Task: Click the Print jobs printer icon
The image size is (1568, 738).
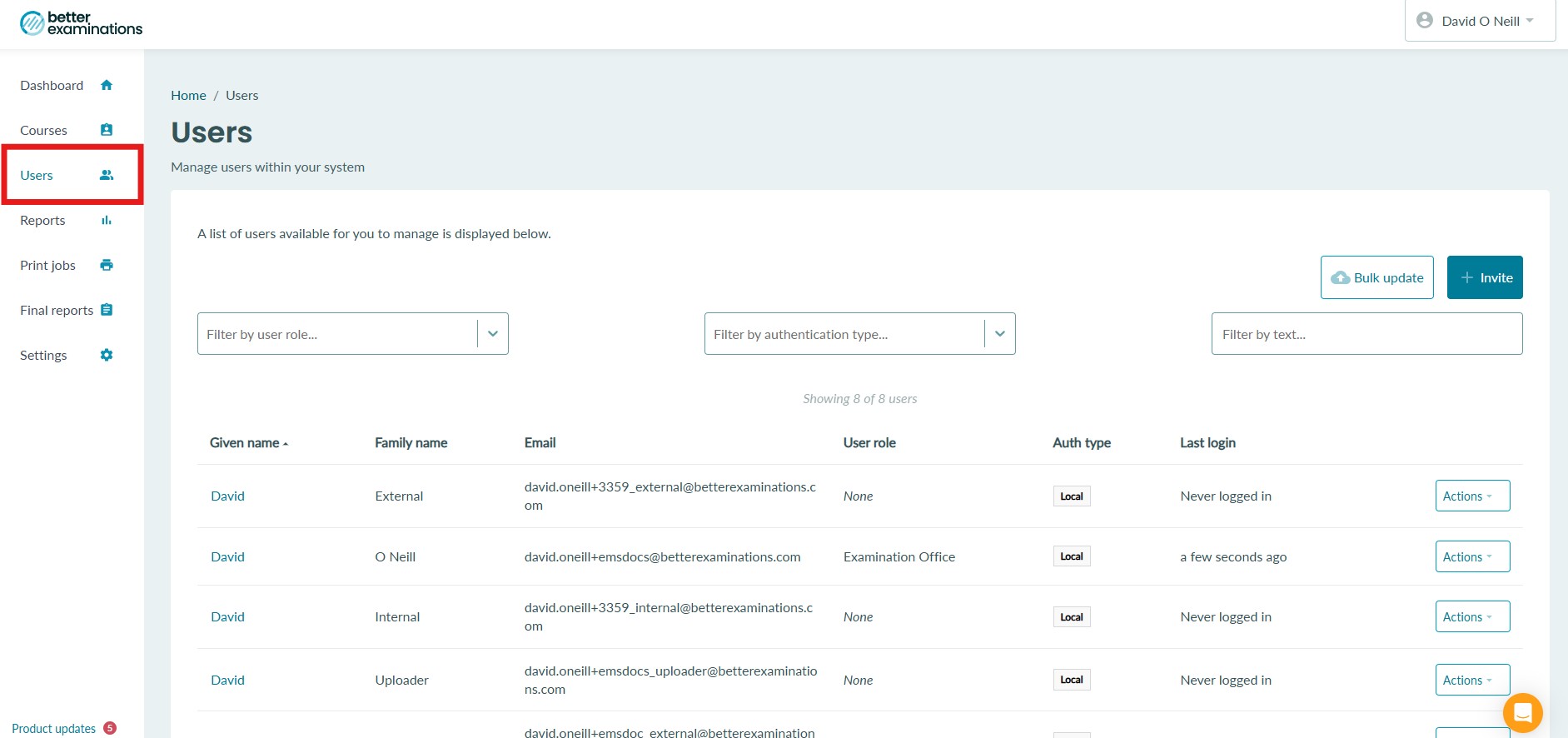Action: pyautogui.click(x=107, y=265)
